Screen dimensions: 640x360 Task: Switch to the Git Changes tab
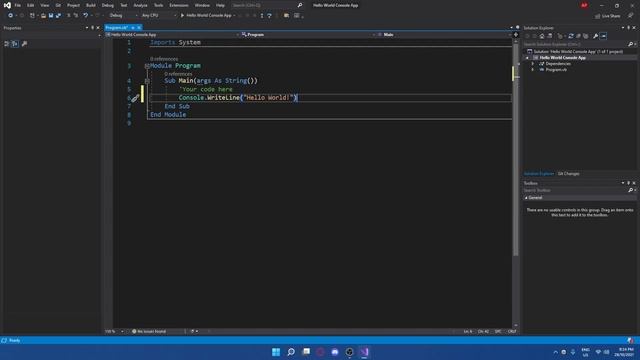pos(568,174)
